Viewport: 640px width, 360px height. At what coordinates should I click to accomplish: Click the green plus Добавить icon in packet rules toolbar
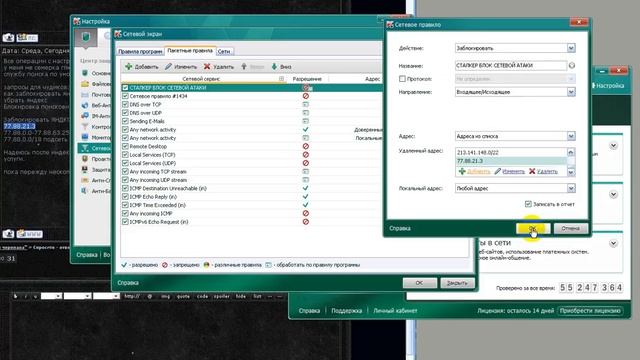click(x=129, y=67)
